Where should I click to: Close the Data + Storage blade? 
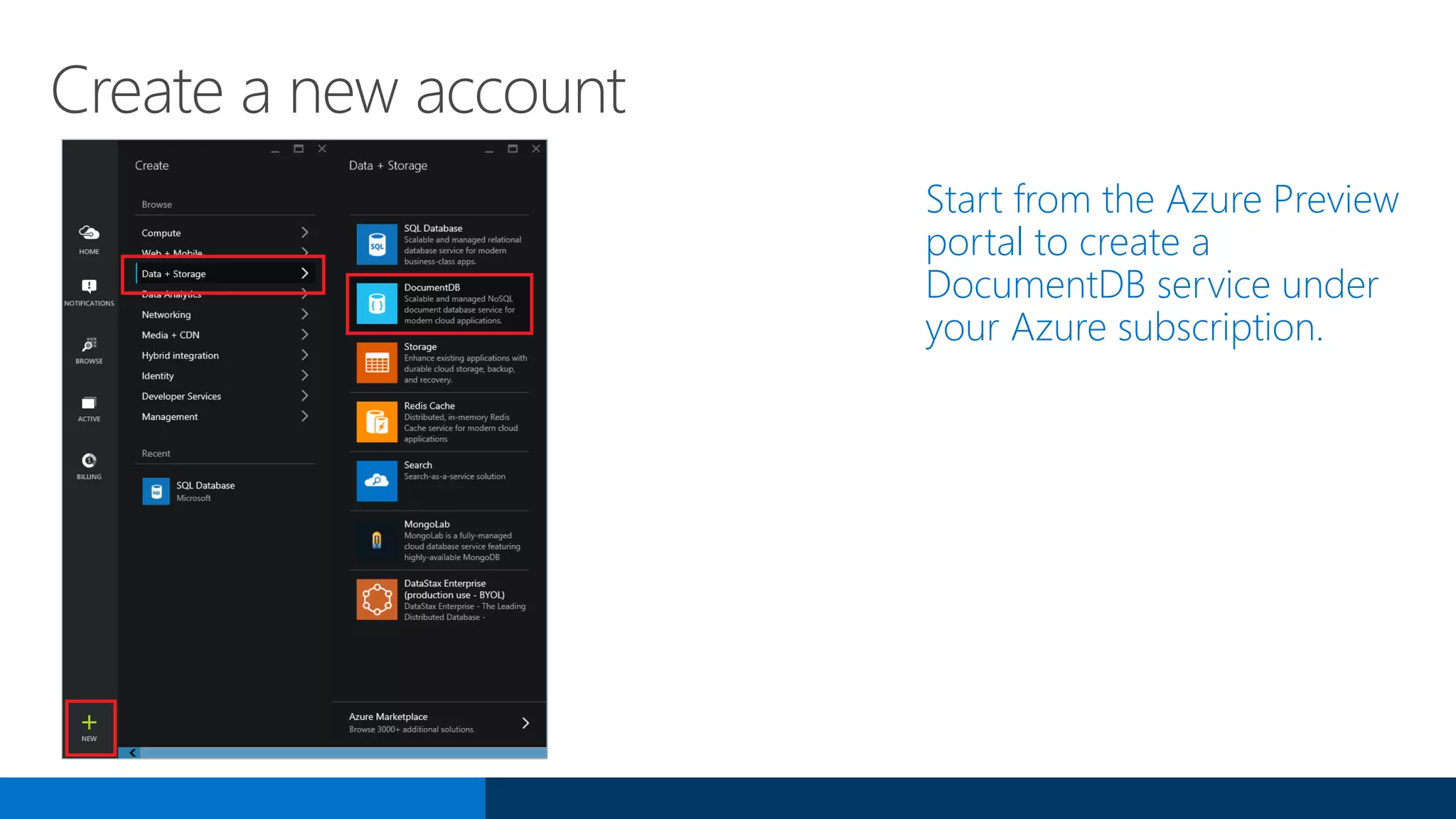(536, 149)
